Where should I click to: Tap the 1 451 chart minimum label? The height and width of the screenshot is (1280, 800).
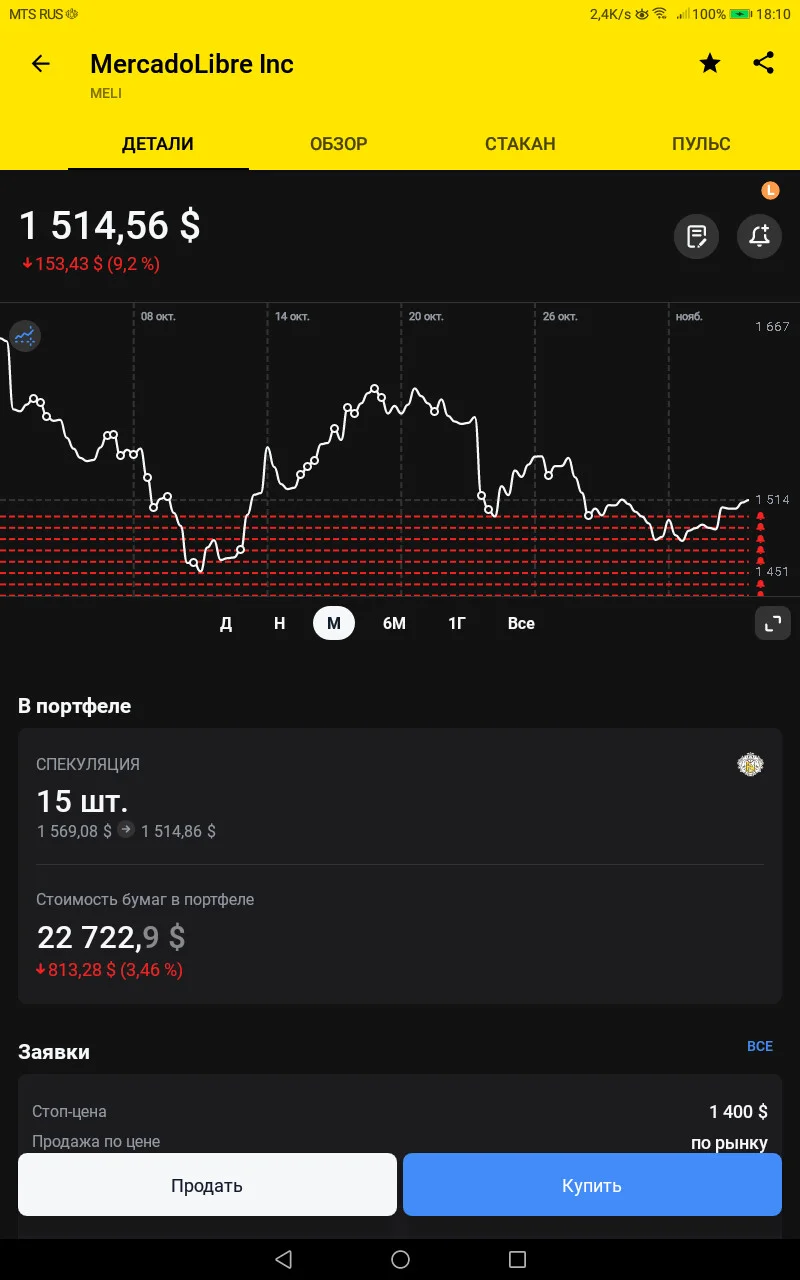click(x=772, y=572)
